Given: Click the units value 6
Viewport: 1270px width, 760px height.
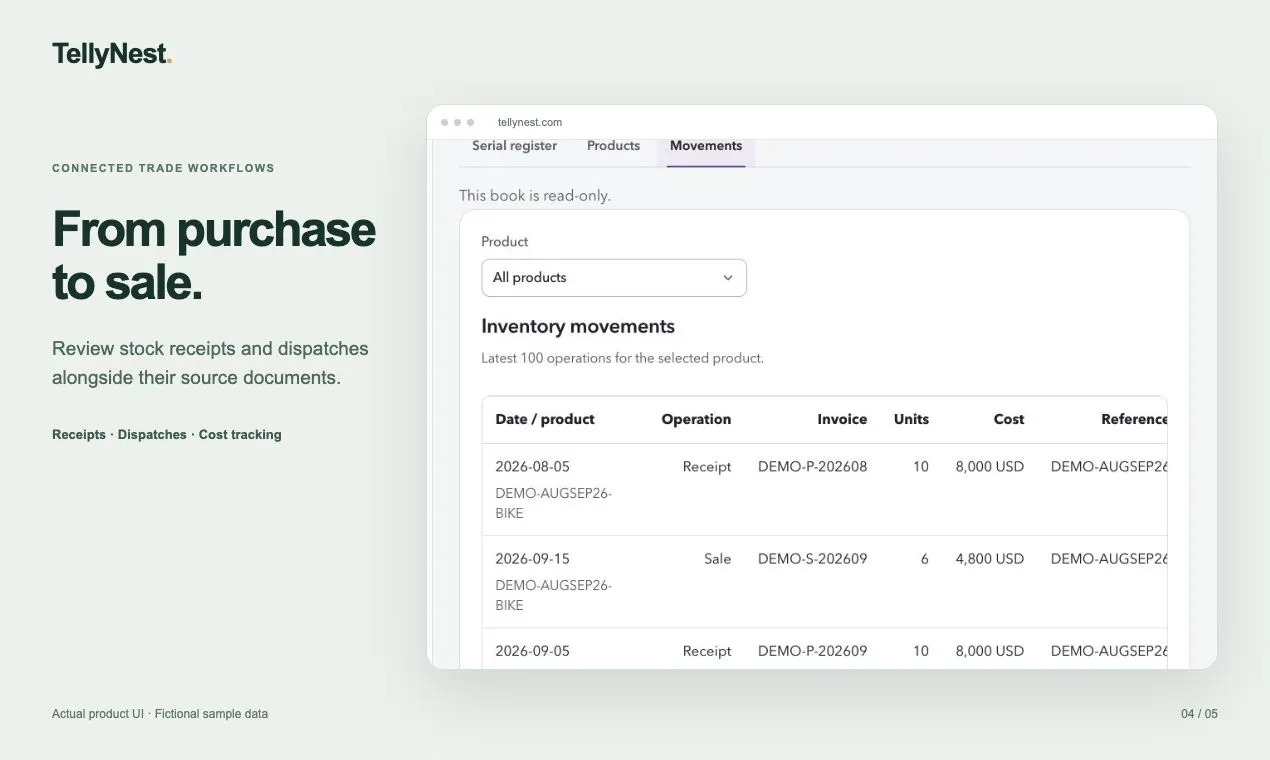Looking at the screenshot, I should (924, 559).
